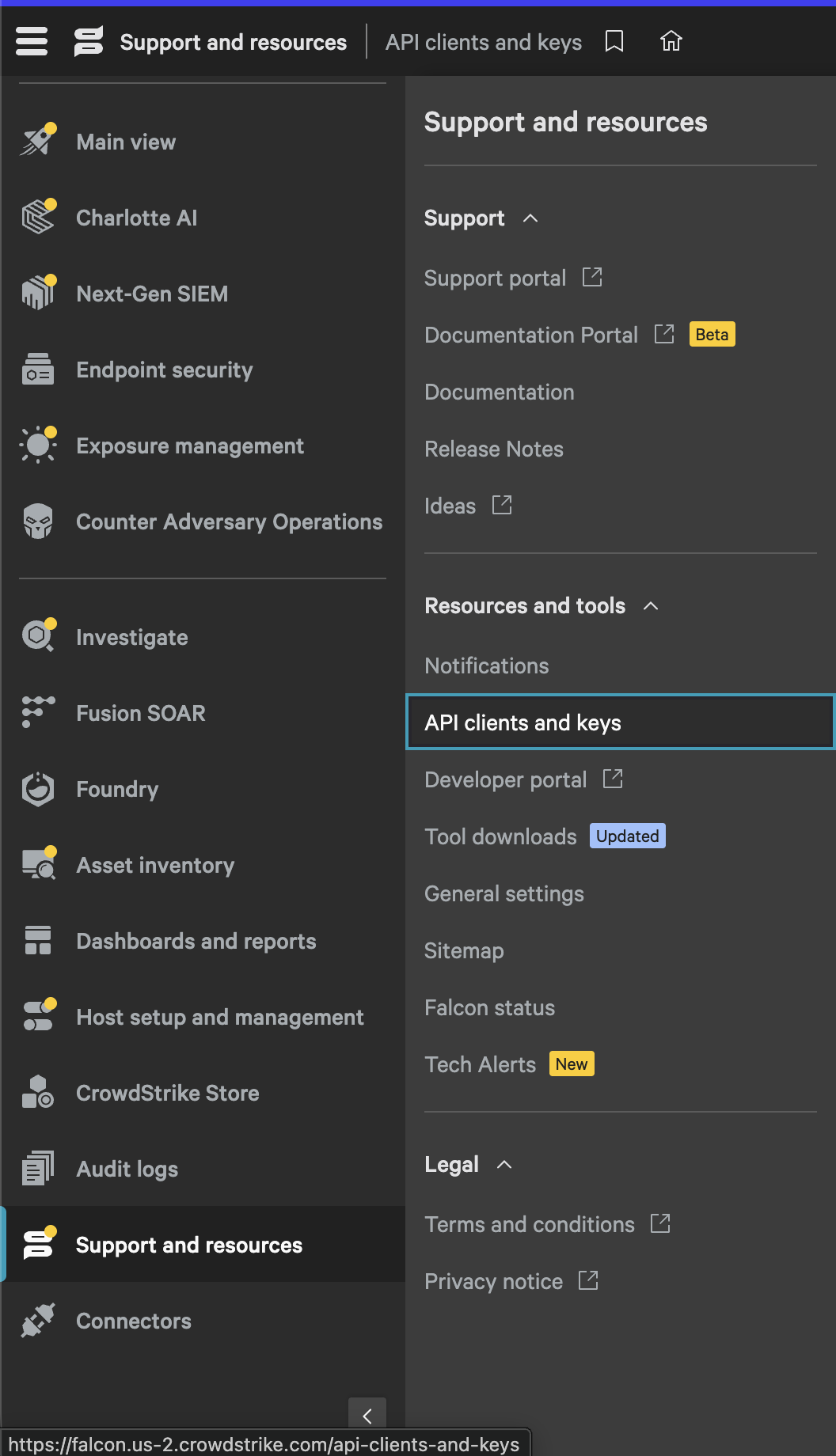Click the Dashboards and reports icon
The height and width of the screenshot is (1456, 836).
coord(38,940)
